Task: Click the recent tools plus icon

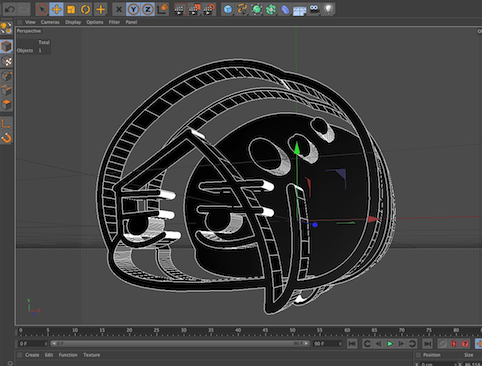Action: 100,9
